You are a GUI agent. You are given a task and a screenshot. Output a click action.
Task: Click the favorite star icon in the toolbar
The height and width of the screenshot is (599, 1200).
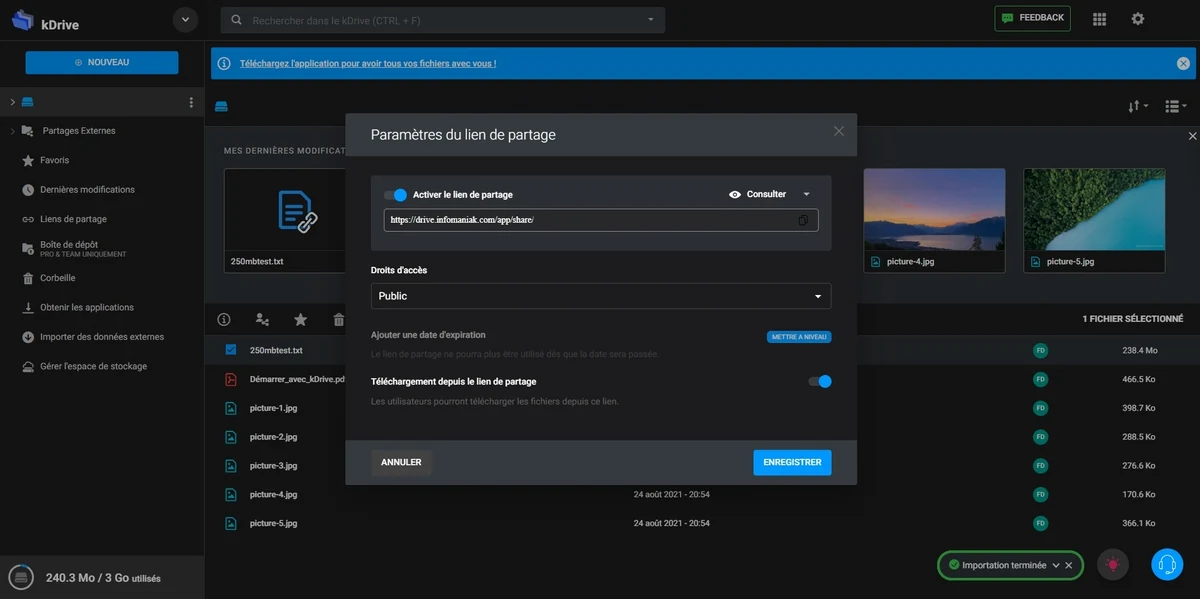click(300, 319)
